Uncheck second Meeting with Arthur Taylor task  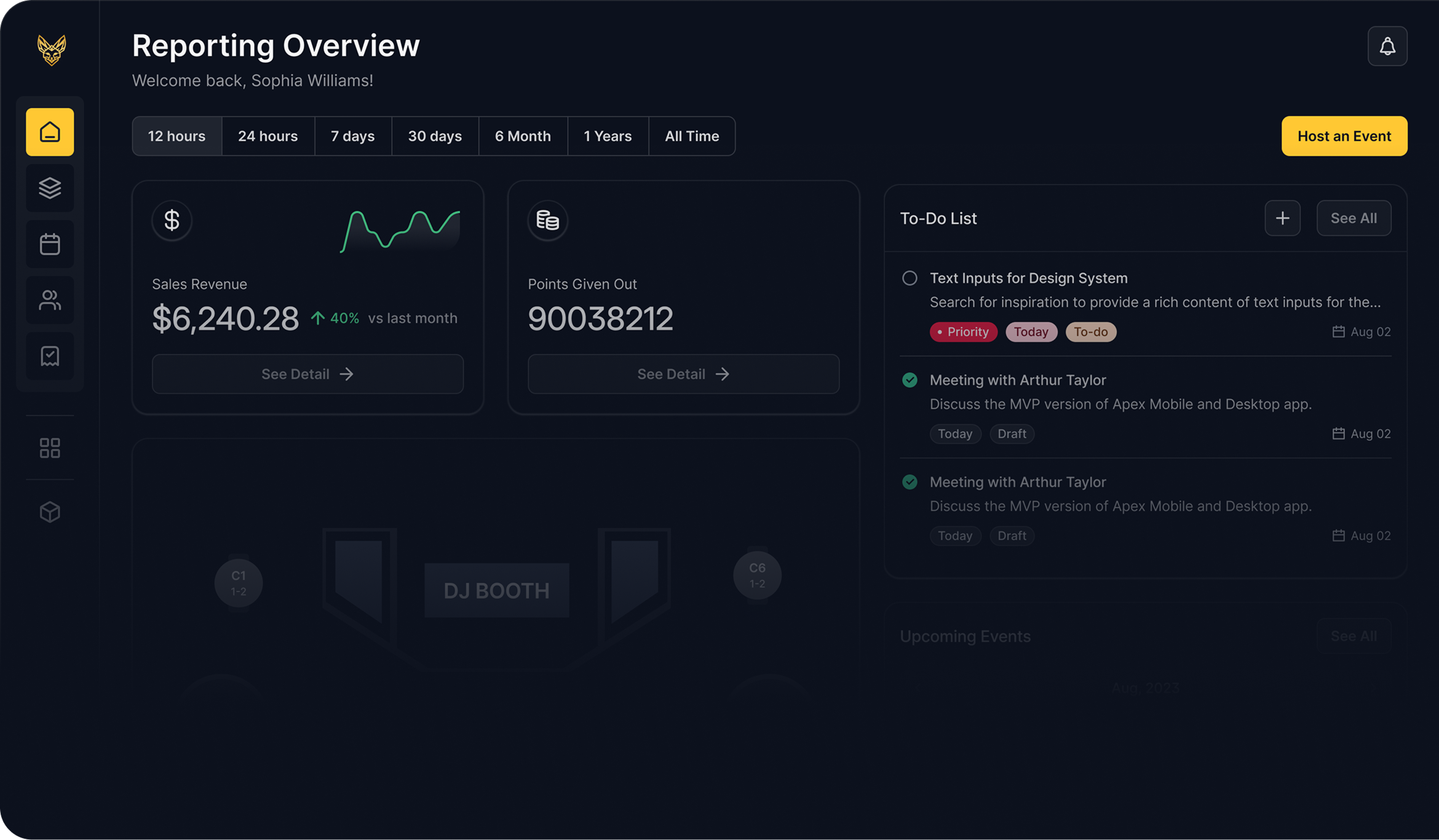coord(910,482)
